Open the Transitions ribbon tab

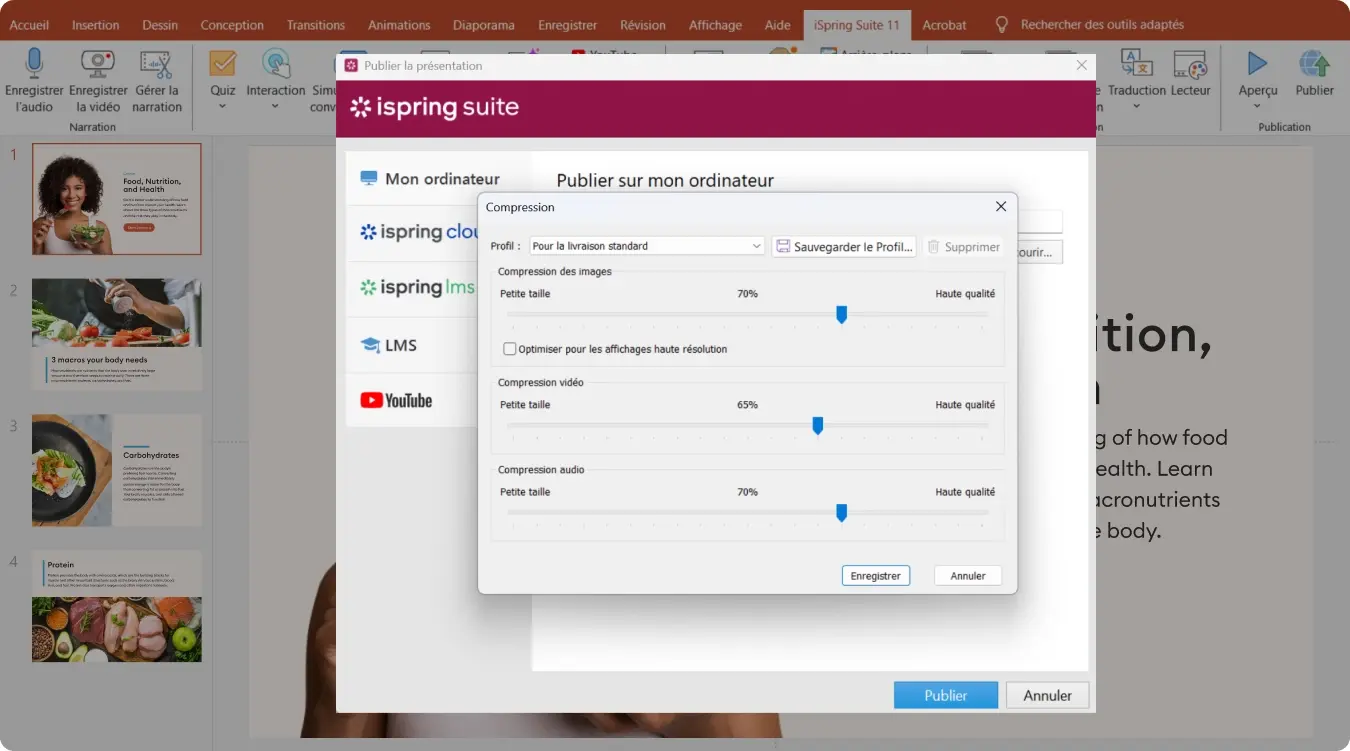pos(316,25)
